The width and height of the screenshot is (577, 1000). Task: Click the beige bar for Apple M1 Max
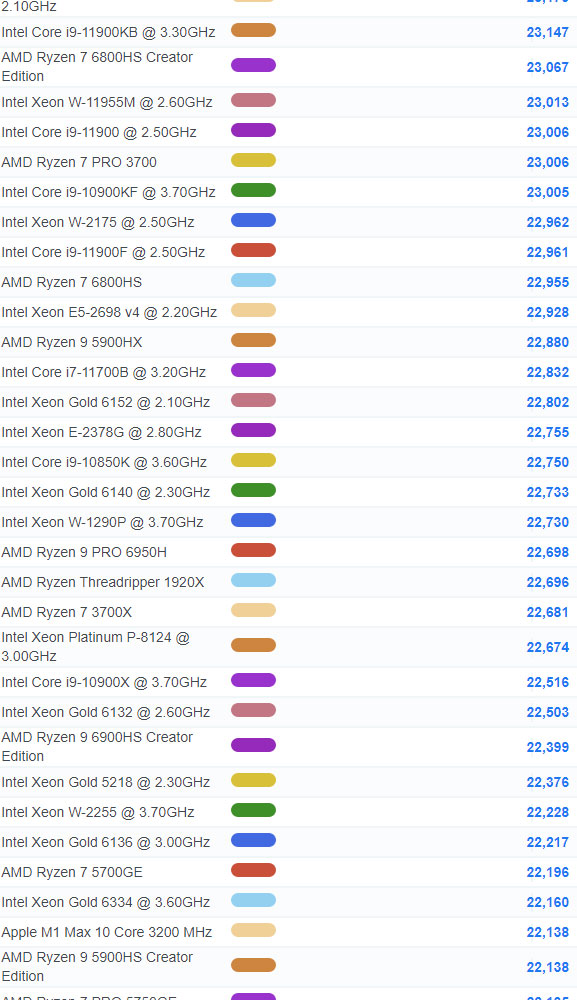click(253, 930)
